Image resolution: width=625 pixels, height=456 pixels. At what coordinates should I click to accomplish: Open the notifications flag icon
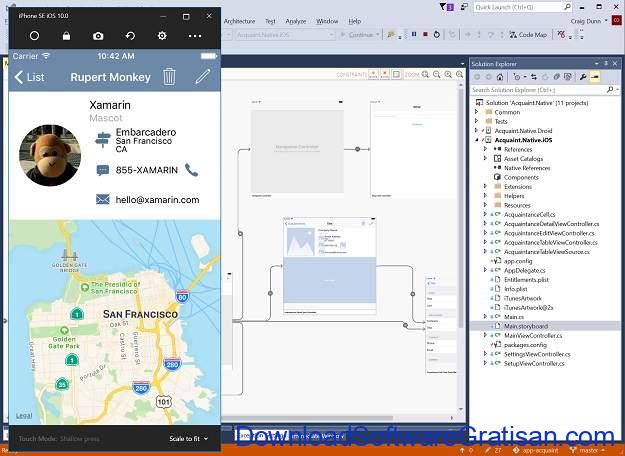(x=446, y=7)
